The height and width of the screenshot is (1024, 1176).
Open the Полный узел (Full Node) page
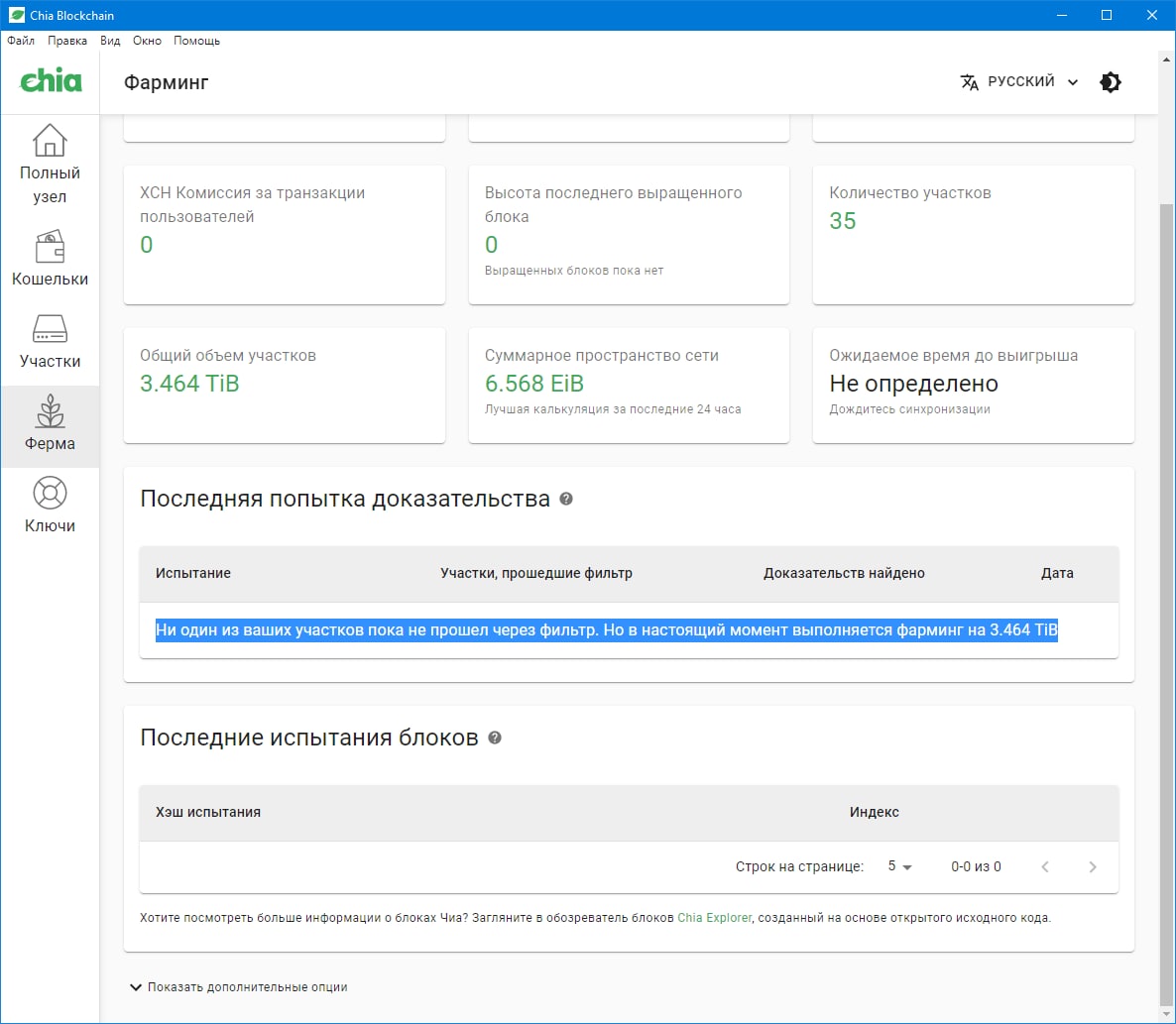pyautogui.click(x=50, y=164)
